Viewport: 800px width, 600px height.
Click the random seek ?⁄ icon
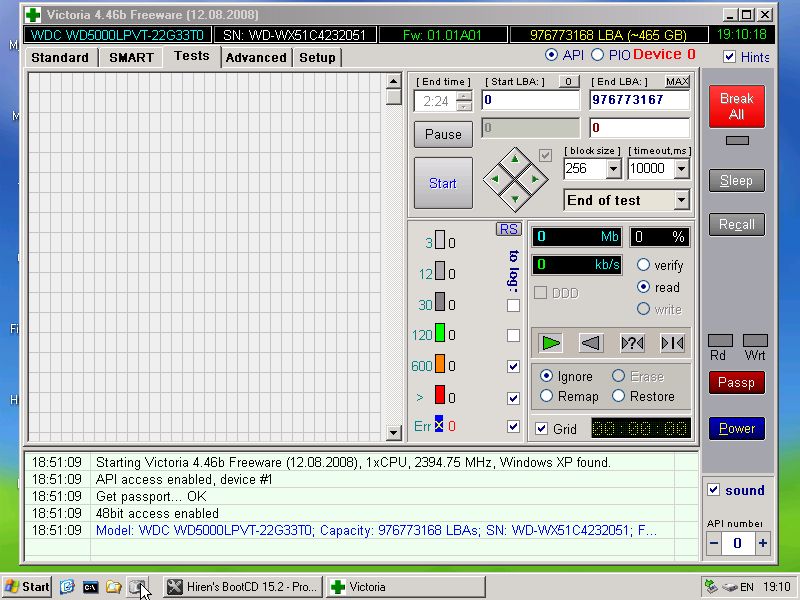coord(632,343)
